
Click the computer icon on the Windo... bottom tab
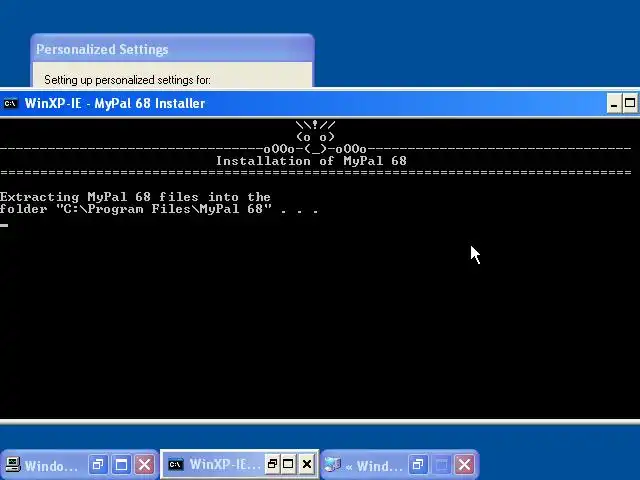[13, 464]
